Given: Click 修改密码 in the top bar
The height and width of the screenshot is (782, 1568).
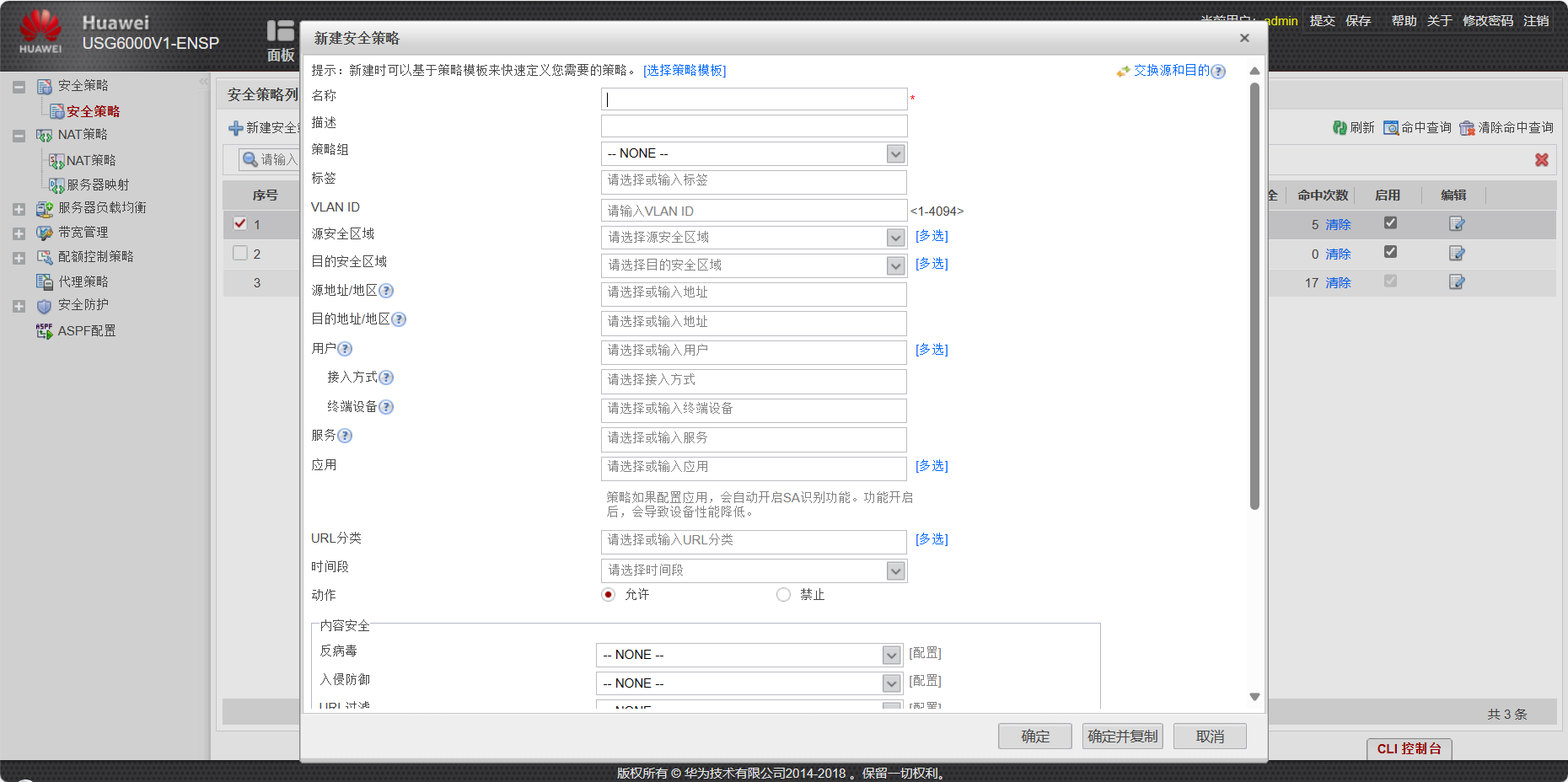Looking at the screenshot, I should [x=1489, y=21].
